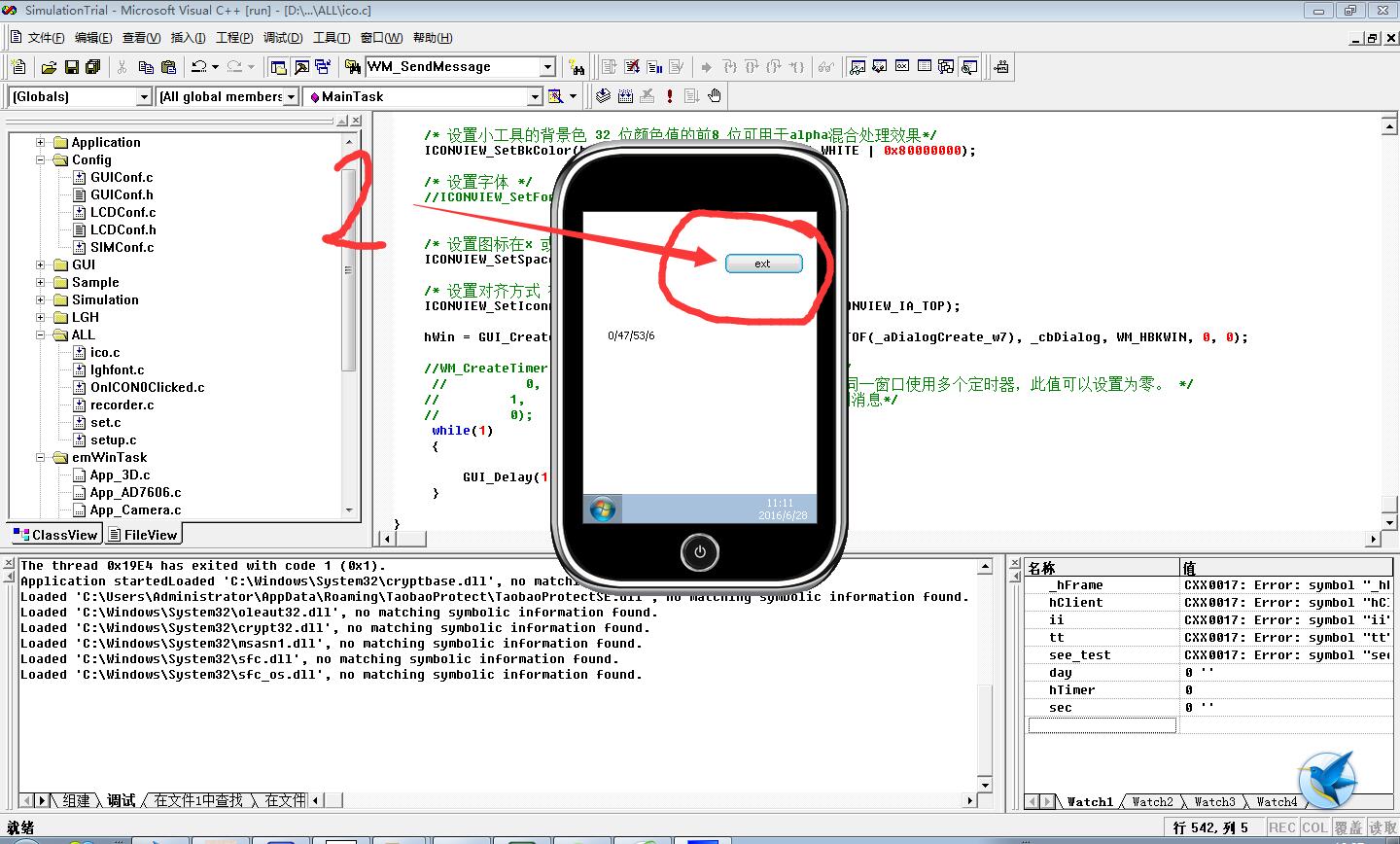Save all open files
This screenshot has height=844, width=1400.
pyautogui.click(x=93, y=67)
